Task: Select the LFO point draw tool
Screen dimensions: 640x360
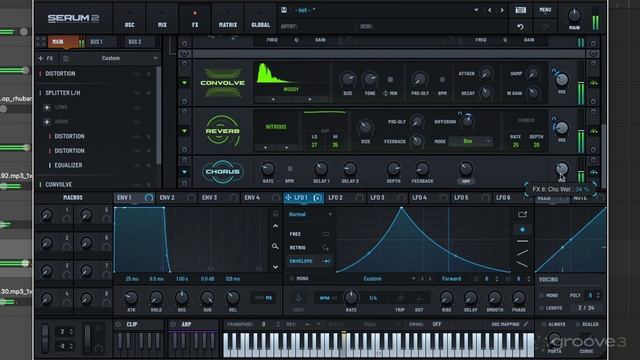Action: (522, 230)
